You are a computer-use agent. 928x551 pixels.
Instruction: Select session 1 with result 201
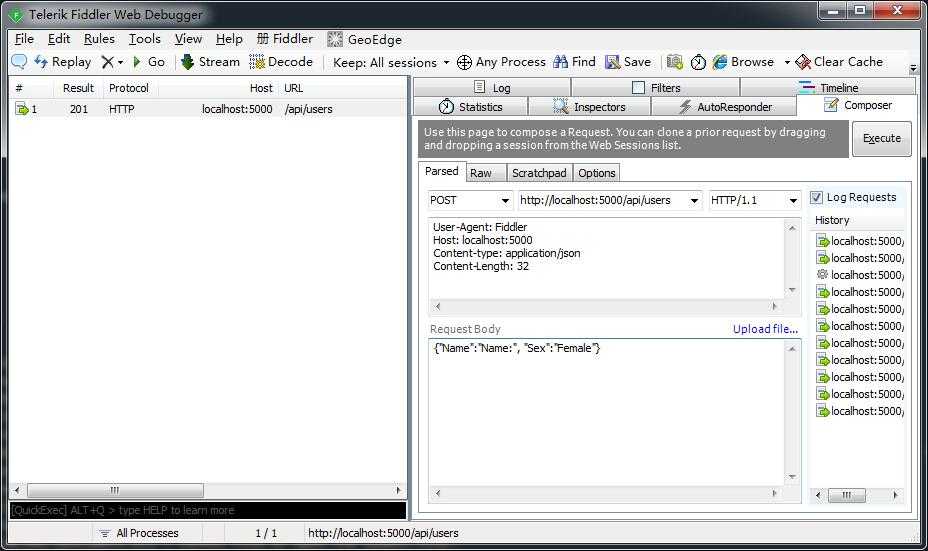[207, 109]
